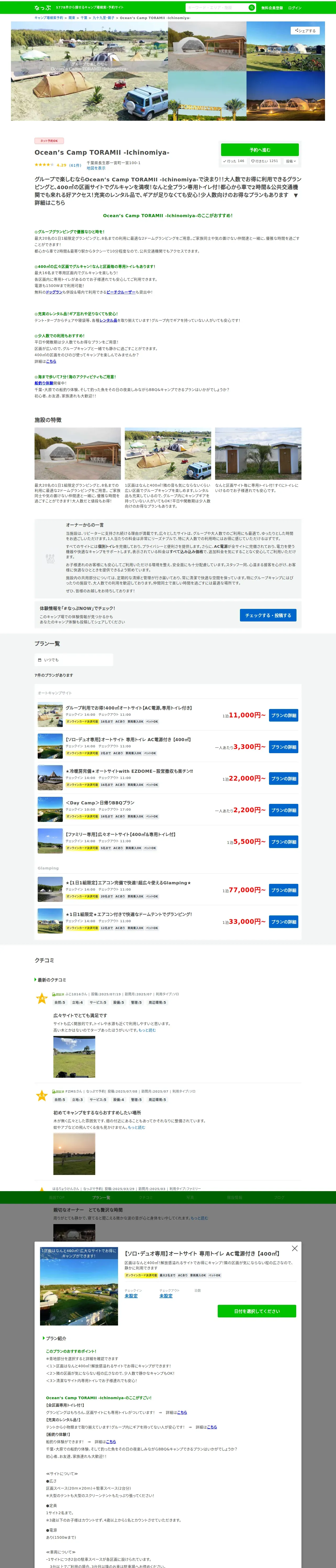Click もっと読む on 初めてキャンプ review
This screenshot has height=1568, width=336.
click(137, 1127)
